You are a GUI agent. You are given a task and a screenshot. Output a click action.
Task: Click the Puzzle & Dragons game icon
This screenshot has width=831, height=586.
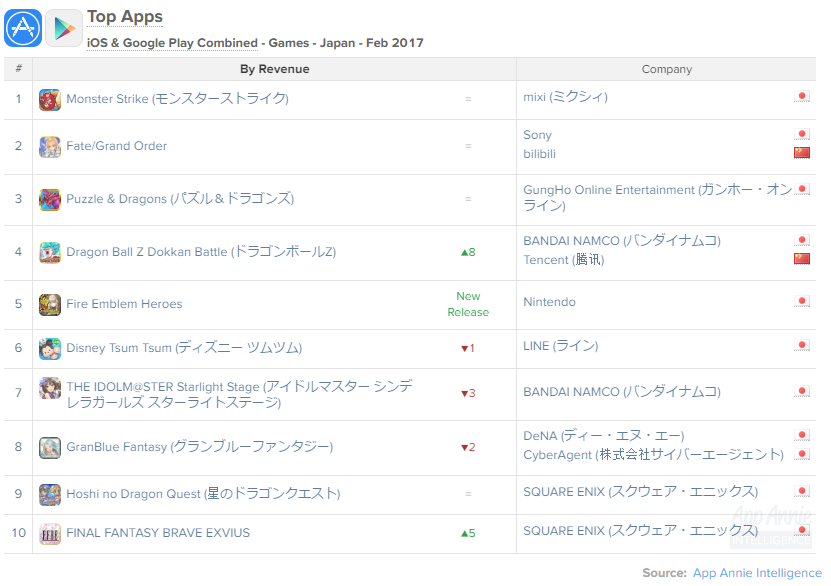click(49, 200)
